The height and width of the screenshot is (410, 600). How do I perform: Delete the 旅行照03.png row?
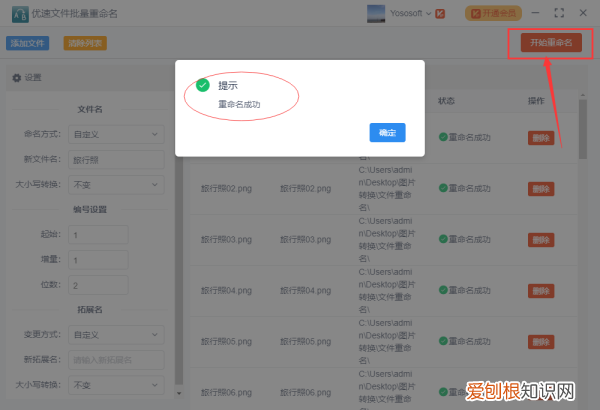click(x=541, y=240)
